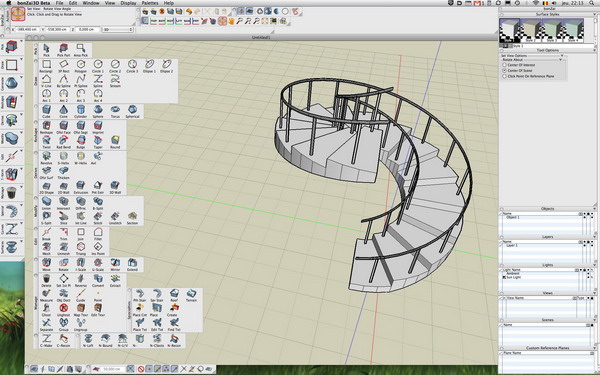
Task: Select the Pick Part tool
Action: [x=64, y=50]
